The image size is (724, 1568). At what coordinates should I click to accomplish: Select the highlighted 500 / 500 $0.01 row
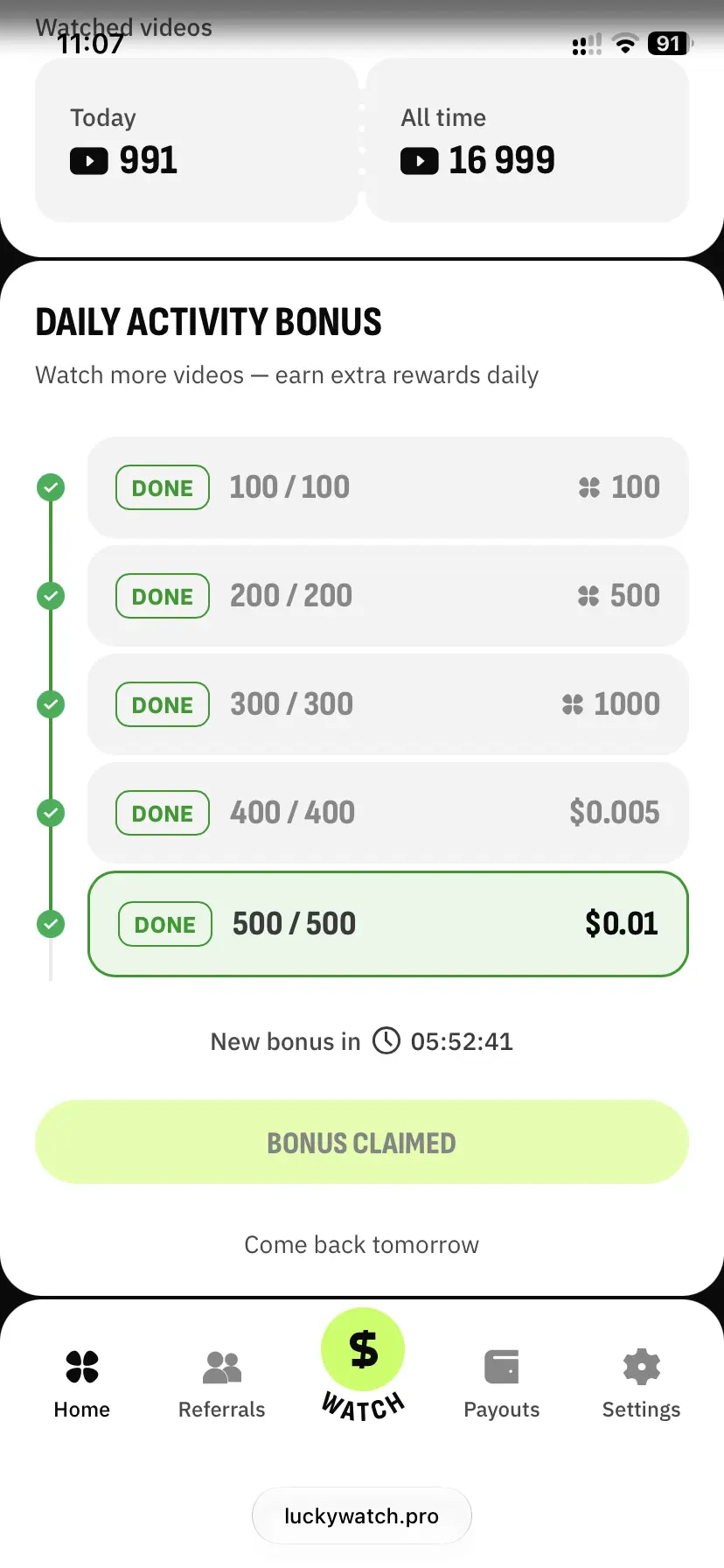tap(388, 924)
